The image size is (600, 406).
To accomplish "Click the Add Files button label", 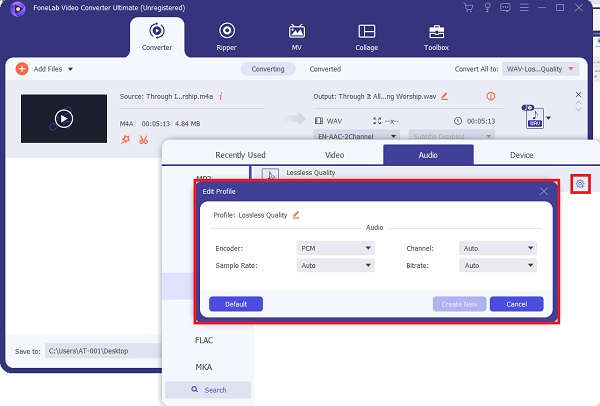I will click(48, 69).
